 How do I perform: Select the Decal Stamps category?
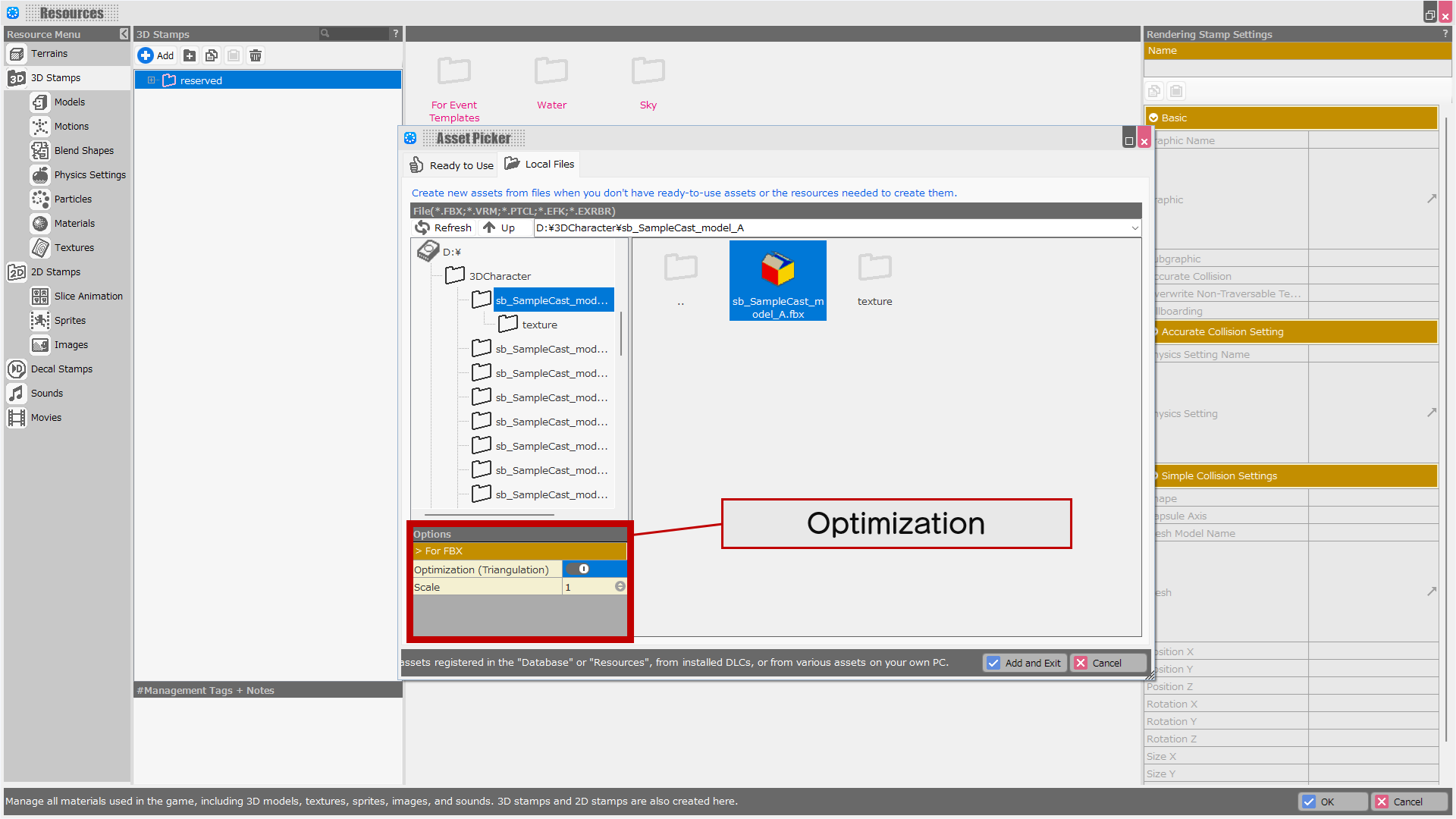click(x=61, y=369)
